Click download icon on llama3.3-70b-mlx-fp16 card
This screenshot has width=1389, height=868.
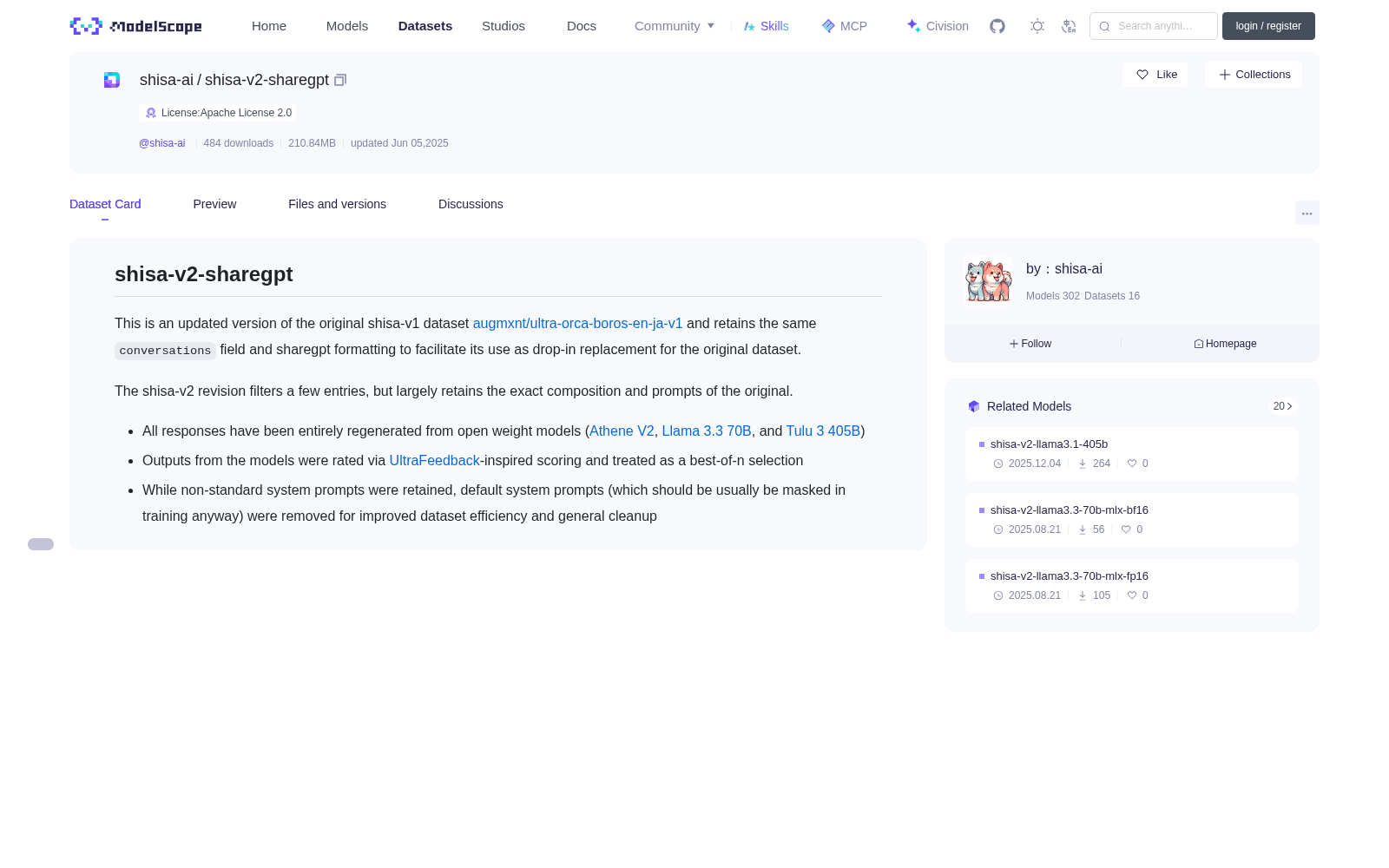tap(1083, 595)
